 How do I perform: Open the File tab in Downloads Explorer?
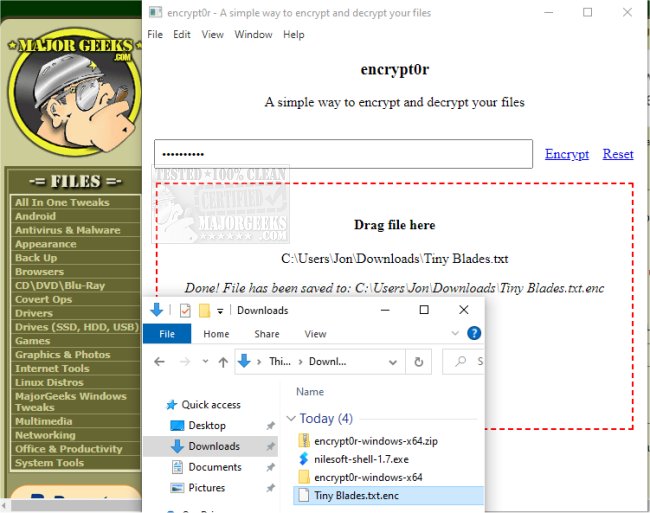pyautogui.click(x=167, y=334)
